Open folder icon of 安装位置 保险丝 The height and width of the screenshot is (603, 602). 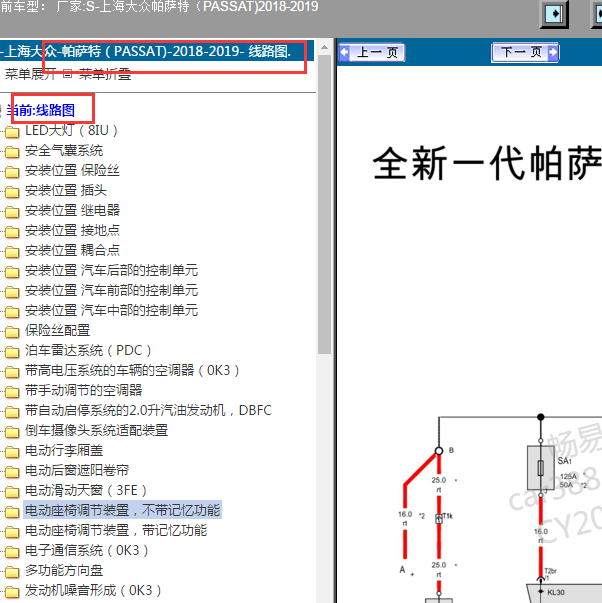pos(12,172)
